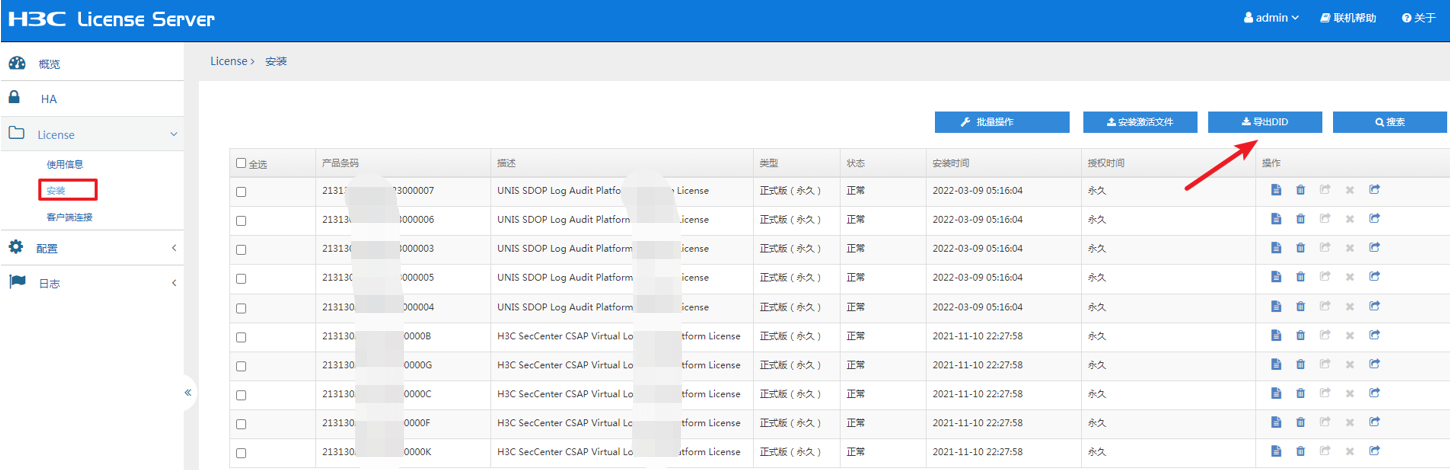
Task: Click the 导出DID button
Action: click(x=1265, y=122)
